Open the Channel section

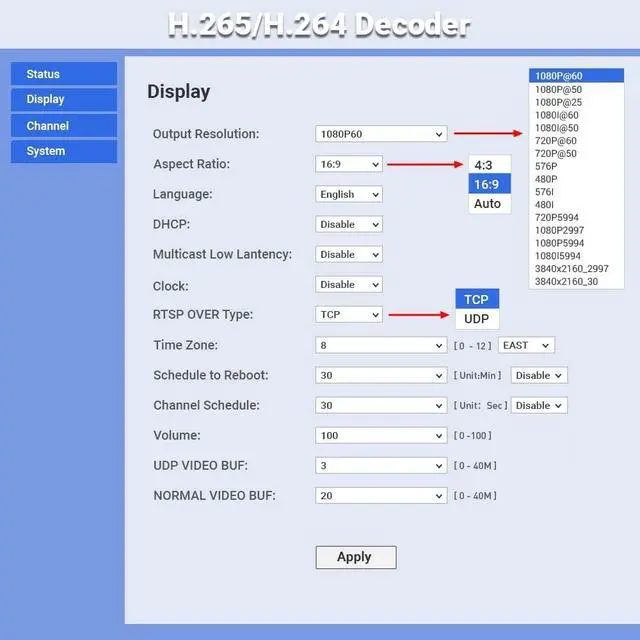pos(63,126)
